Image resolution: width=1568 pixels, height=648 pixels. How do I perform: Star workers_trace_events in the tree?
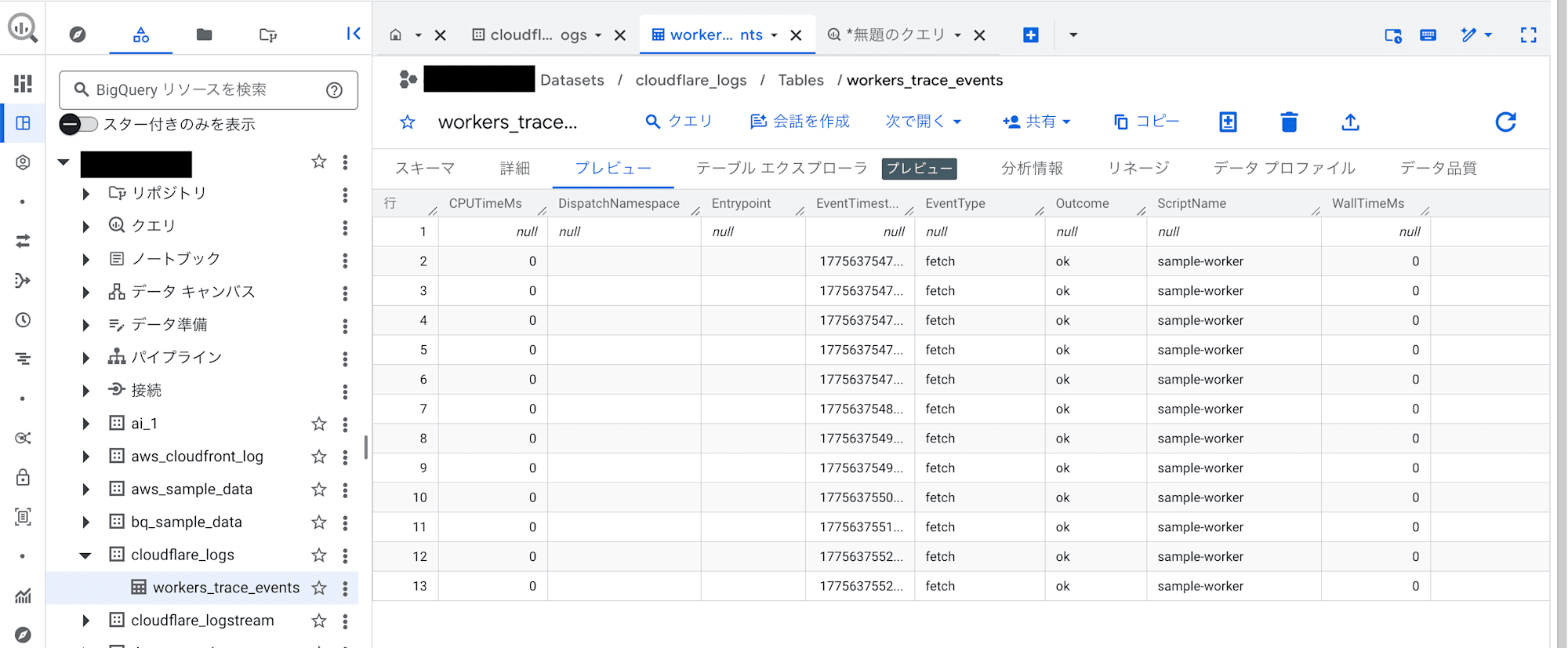pos(319,588)
